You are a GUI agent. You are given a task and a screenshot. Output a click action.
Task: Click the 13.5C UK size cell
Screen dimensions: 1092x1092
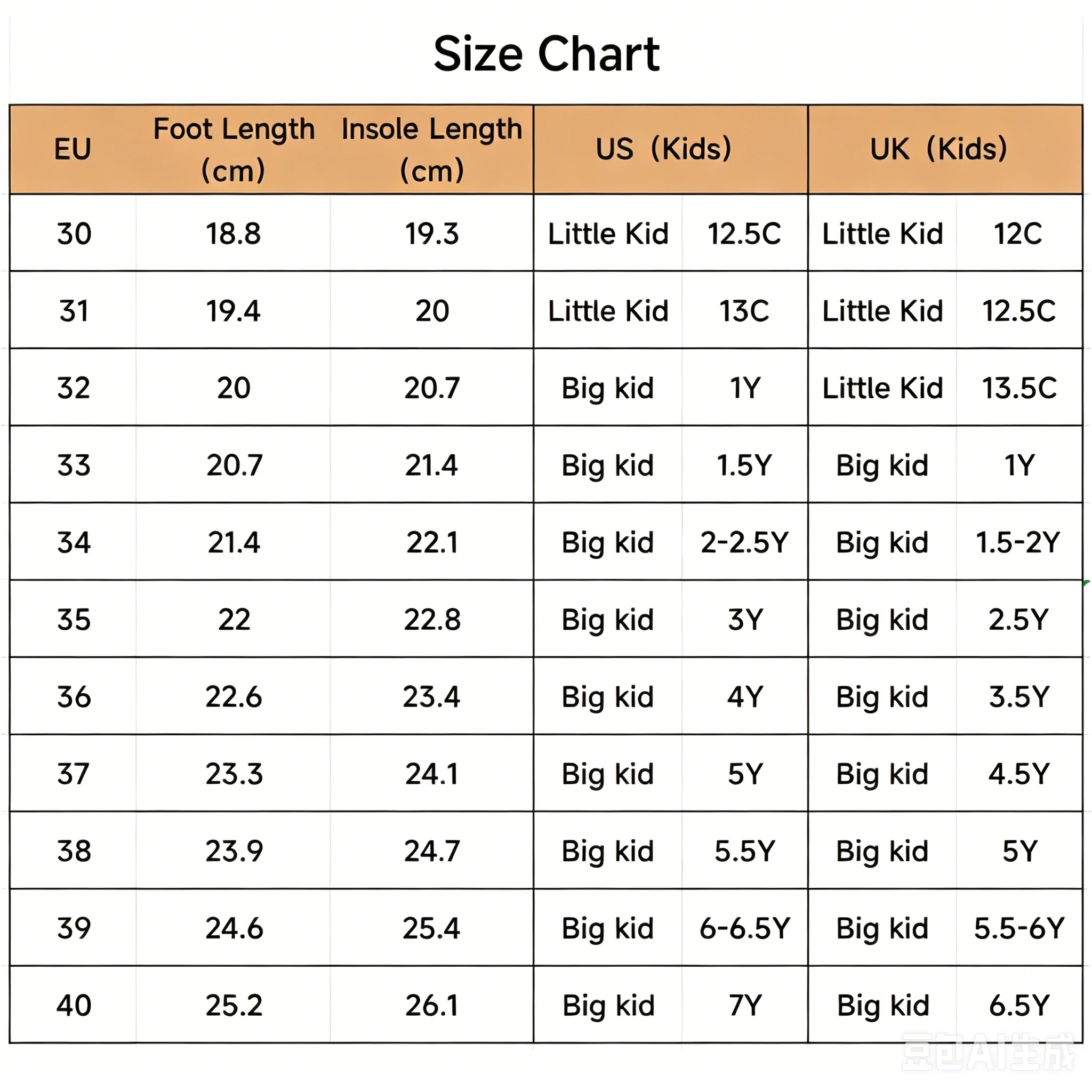(x=1019, y=388)
